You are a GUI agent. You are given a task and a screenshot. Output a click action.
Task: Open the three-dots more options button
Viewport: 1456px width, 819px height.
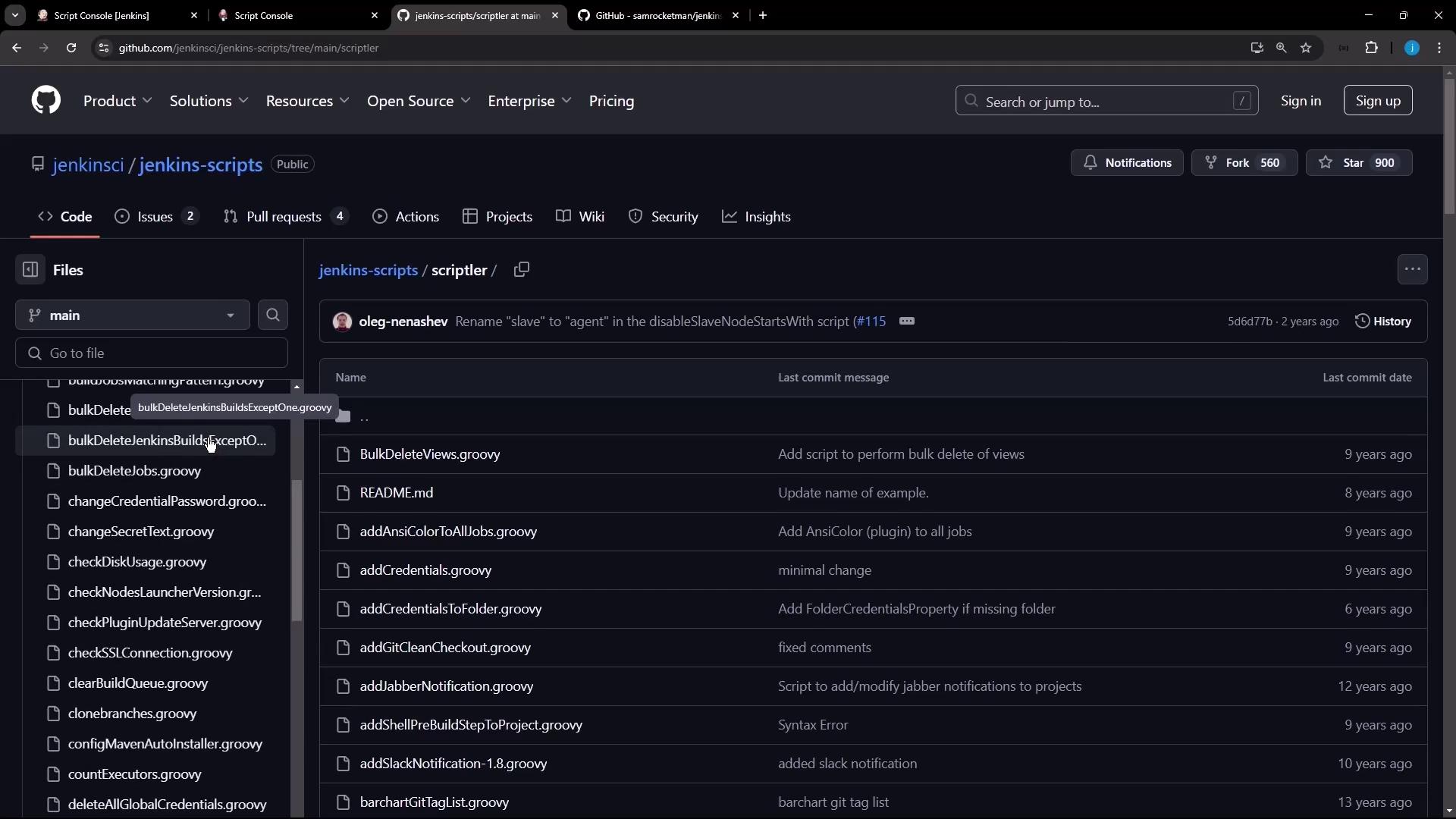[1412, 270]
